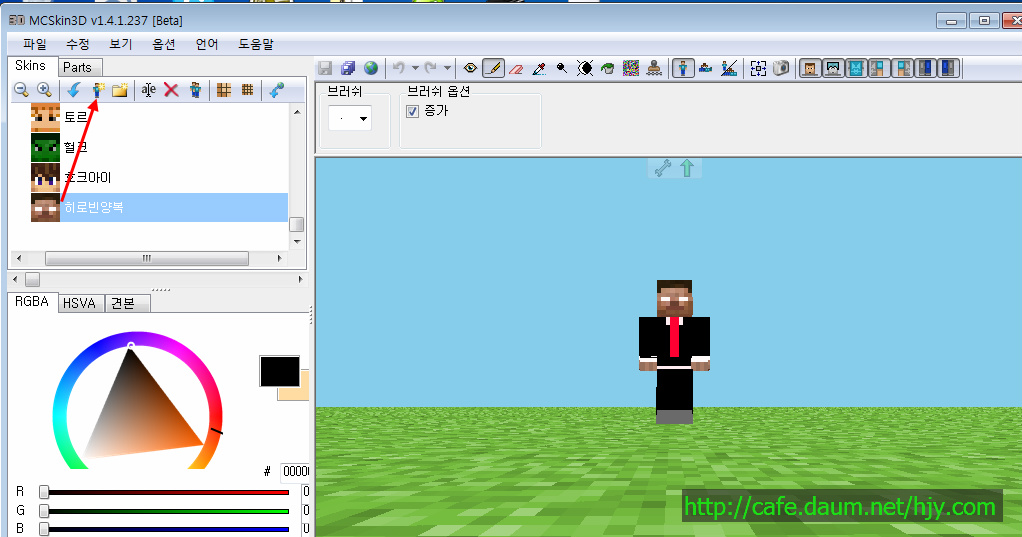Switch to the hybrid split view icon

tap(729, 68)
